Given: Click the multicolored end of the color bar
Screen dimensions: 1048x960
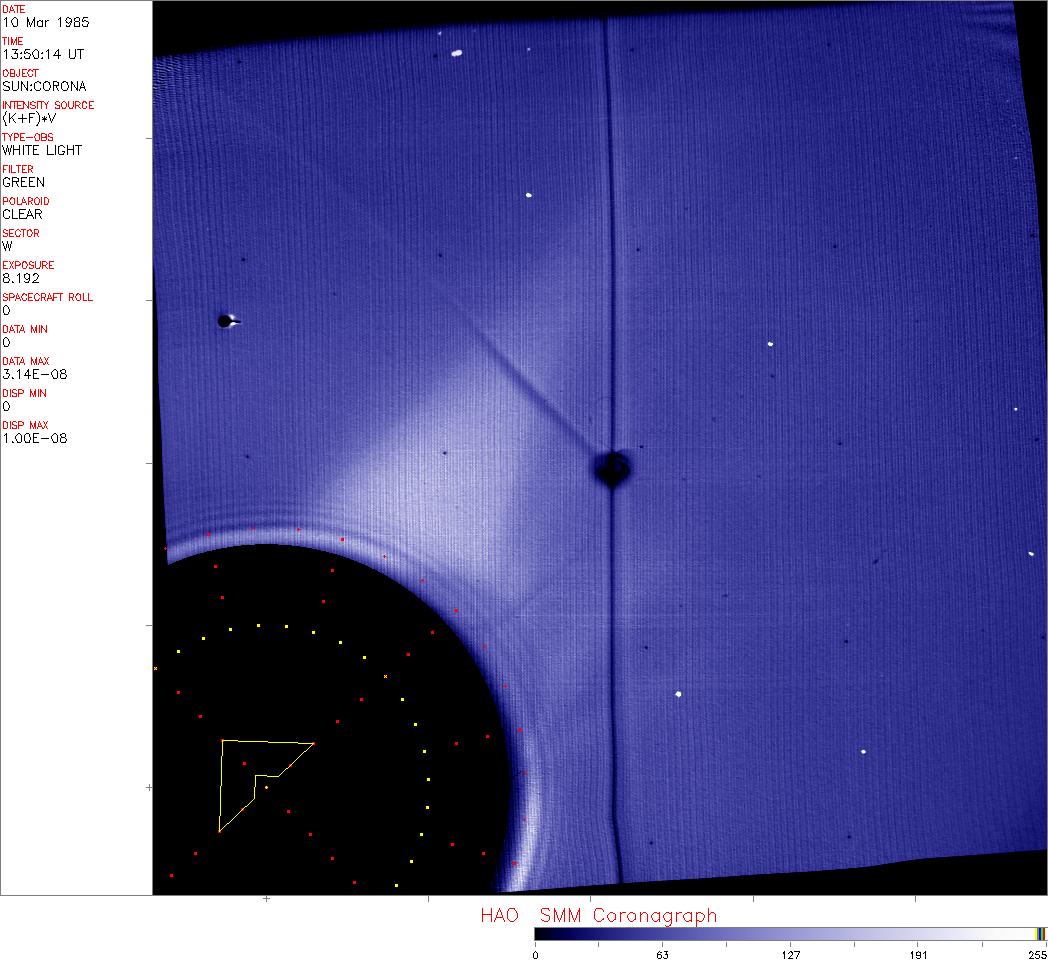Looking at the screenshot, I should point(1040,933).
